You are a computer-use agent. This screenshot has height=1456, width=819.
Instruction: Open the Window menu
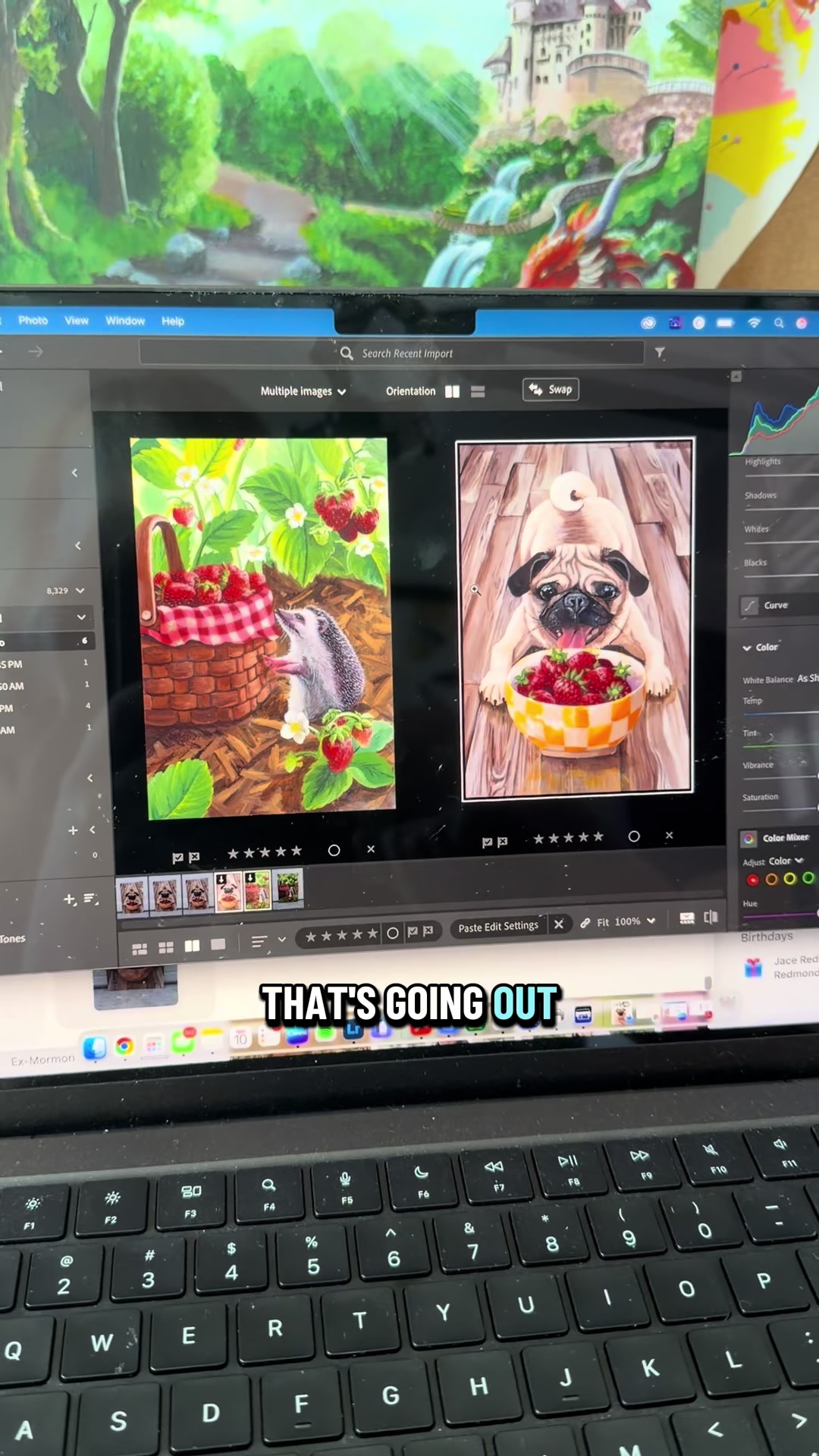(x=125, y=321)
